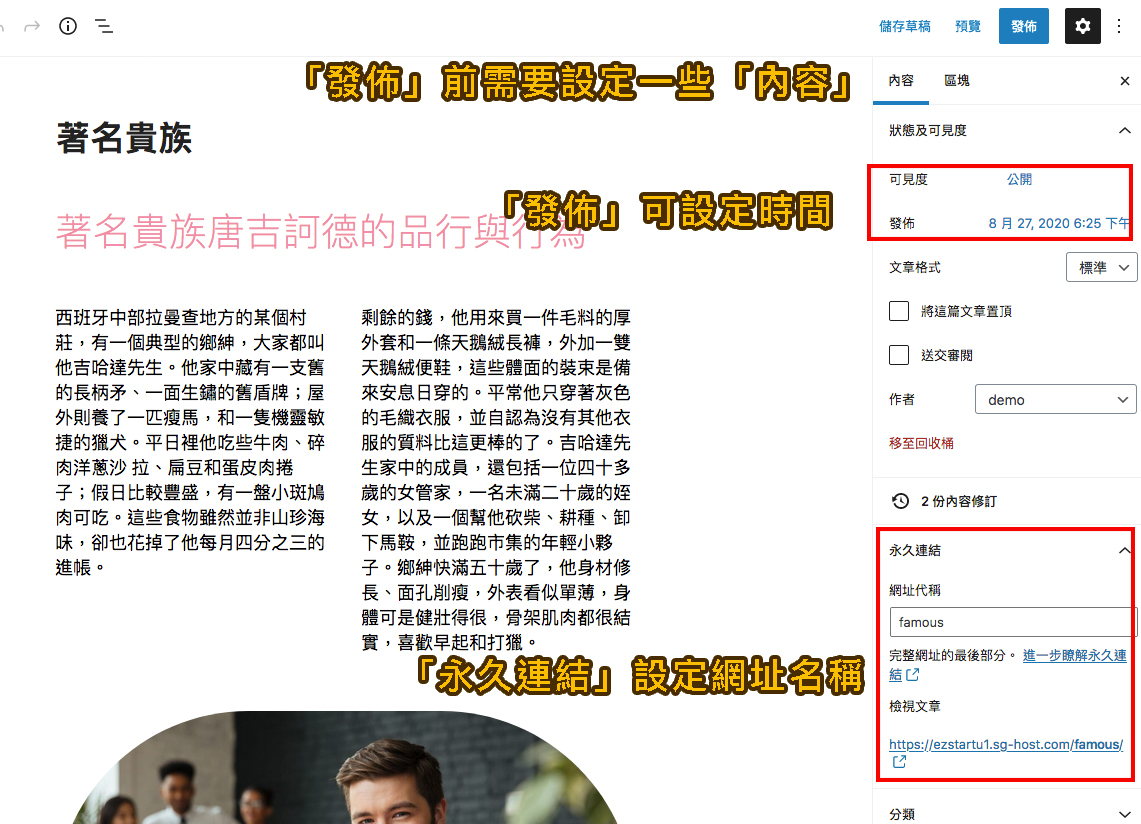1141x824 pixels.
Task: Click external link icon below post URL
Action: pos(899,762)
